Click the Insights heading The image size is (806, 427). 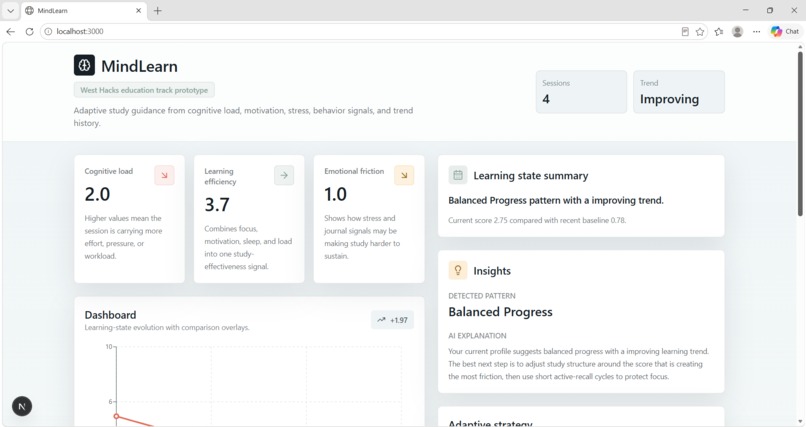tap(492, 271)
